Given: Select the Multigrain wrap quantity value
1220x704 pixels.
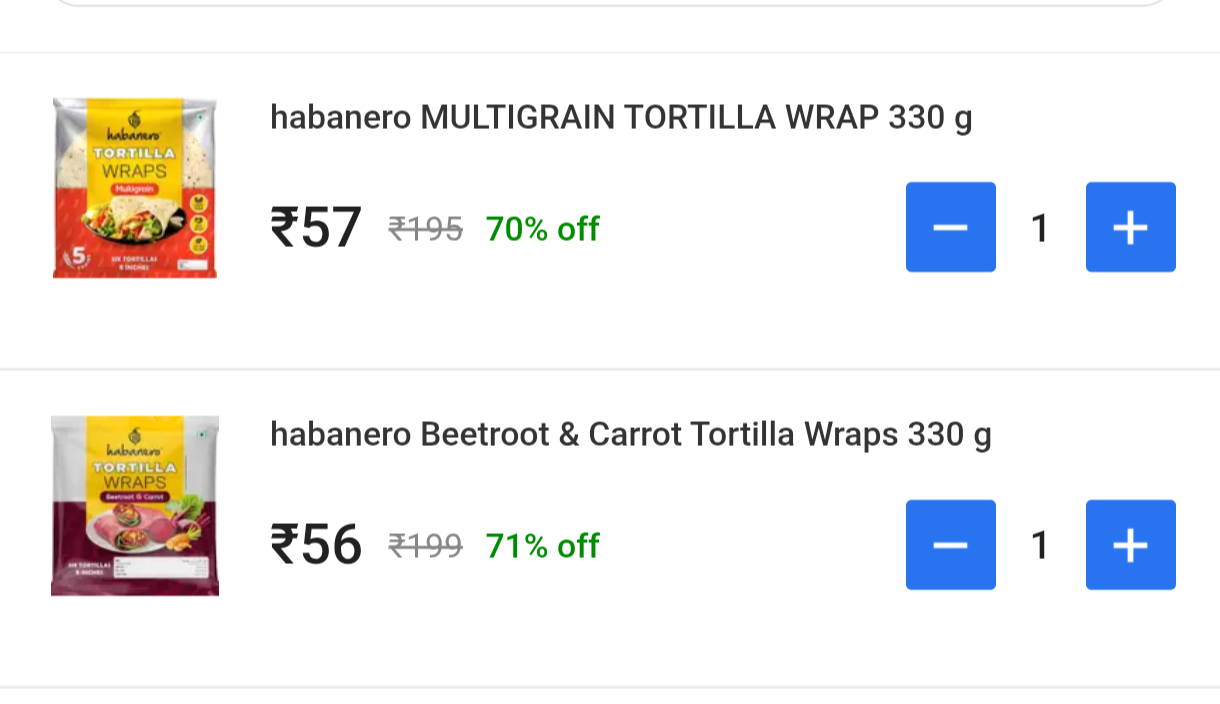Looking at the screenshot, I should tap(1040, 228).
